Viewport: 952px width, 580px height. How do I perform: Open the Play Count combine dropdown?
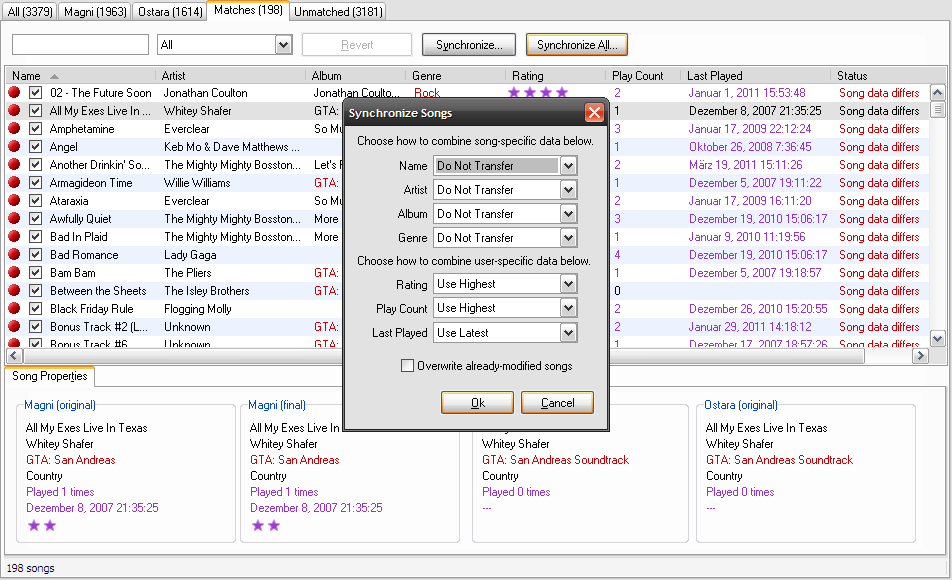click(x=568, y=308)
